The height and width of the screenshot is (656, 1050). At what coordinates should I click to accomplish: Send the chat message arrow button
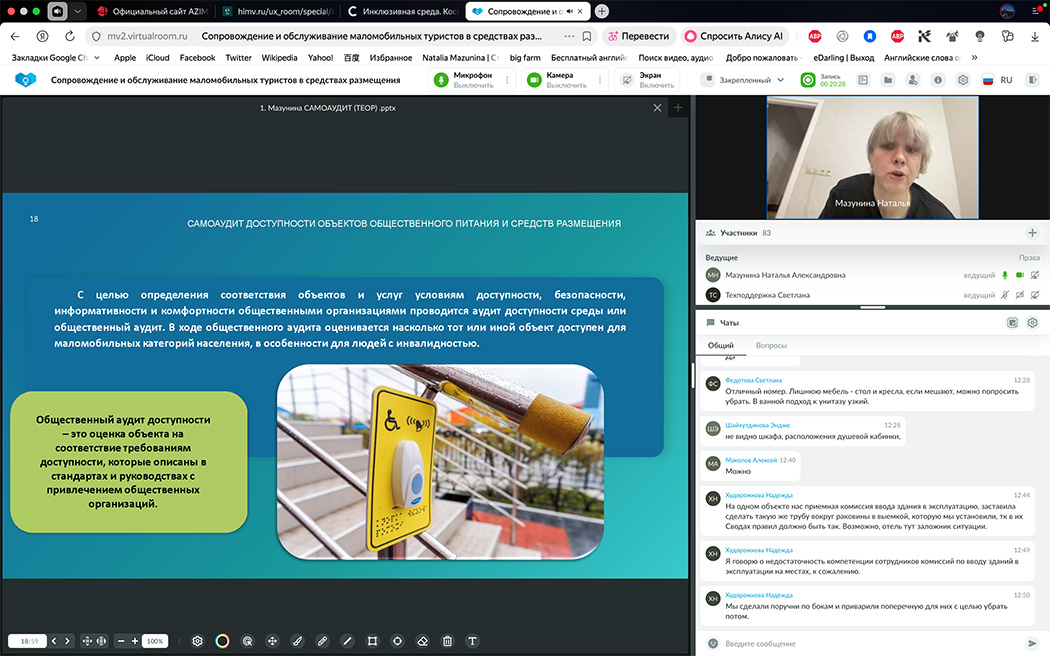[x=1032, y=643]
